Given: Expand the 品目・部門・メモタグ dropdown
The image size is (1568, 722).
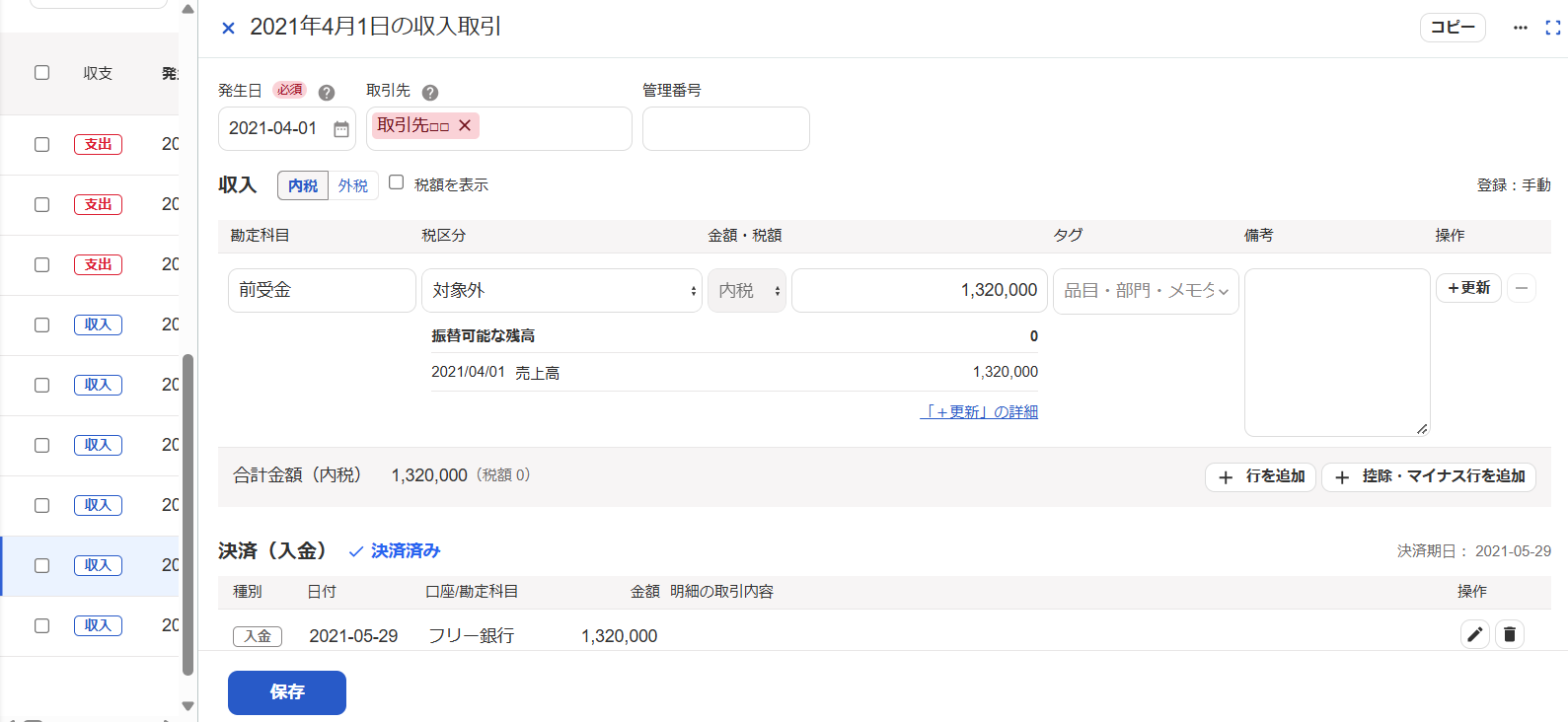Looking at the screenshot, I should pyautogui.click(x=1146, y=291).
